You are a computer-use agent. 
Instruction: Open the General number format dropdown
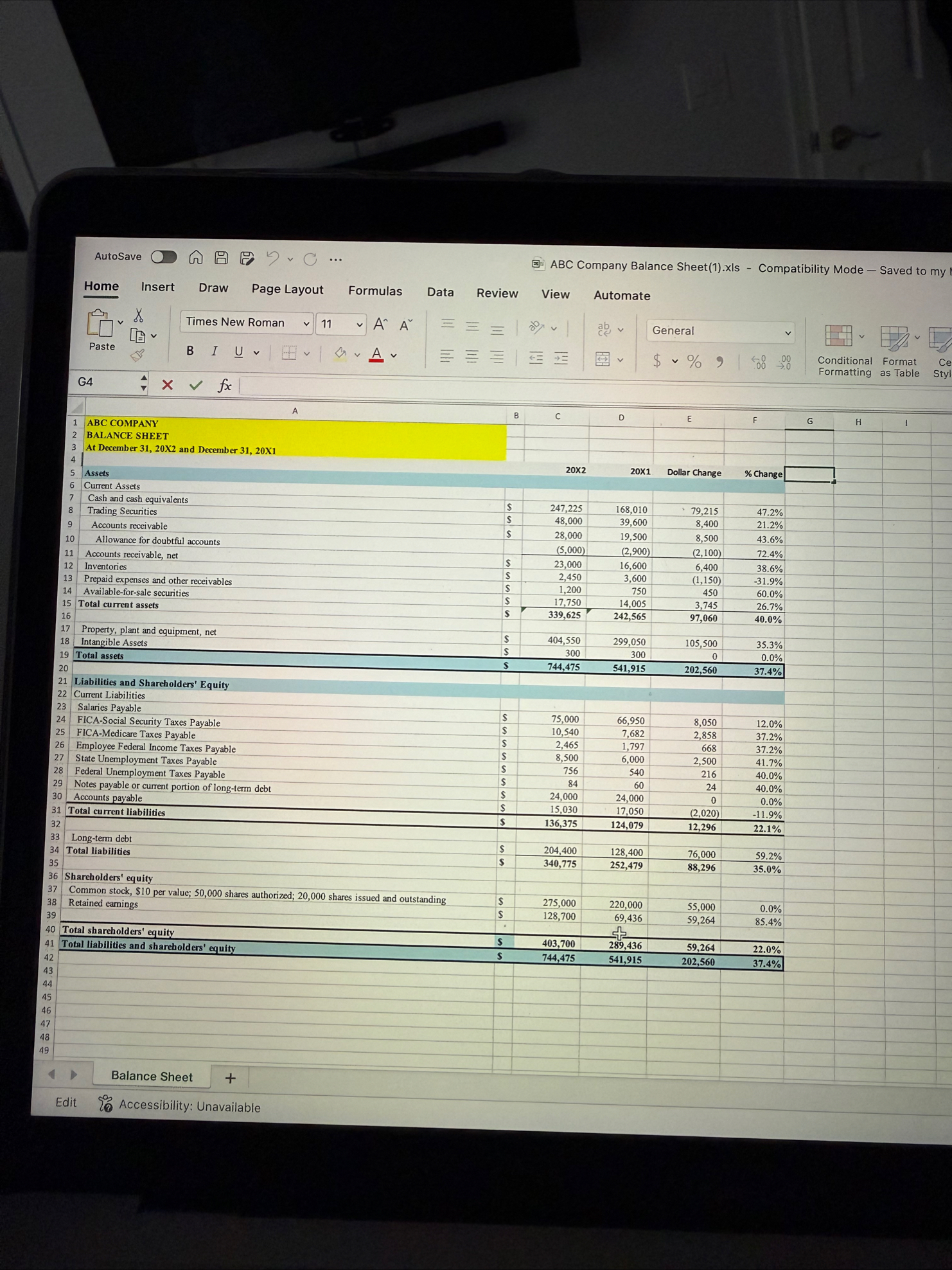pos(721,332)
